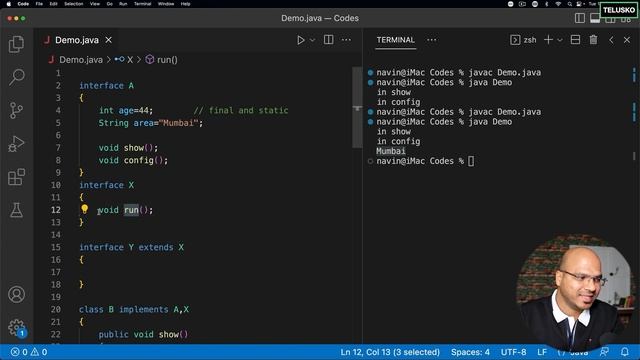Expand the new terminal launch profile dropdown
The image size is (640, 360).
click(560, 40)
